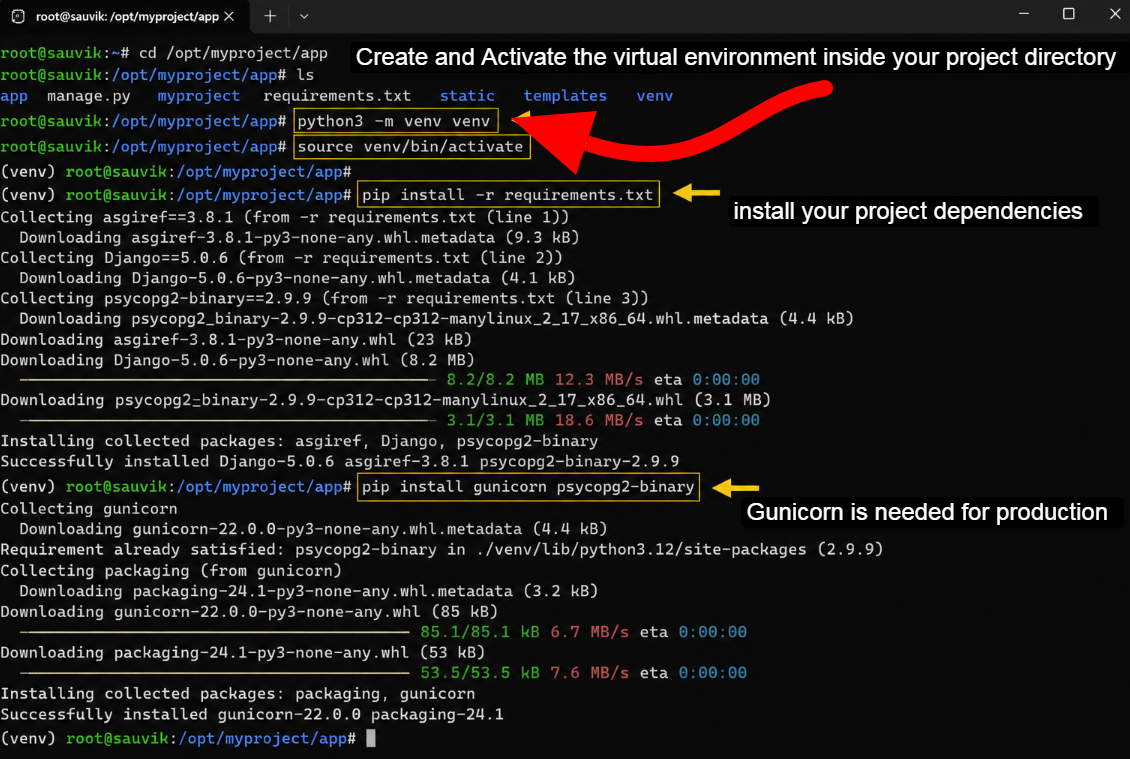Image resolution: width=1130 pixels, height=759 pixels.
Task: Click "Collecting Django==5.0.6" output line
Action: 281,257
